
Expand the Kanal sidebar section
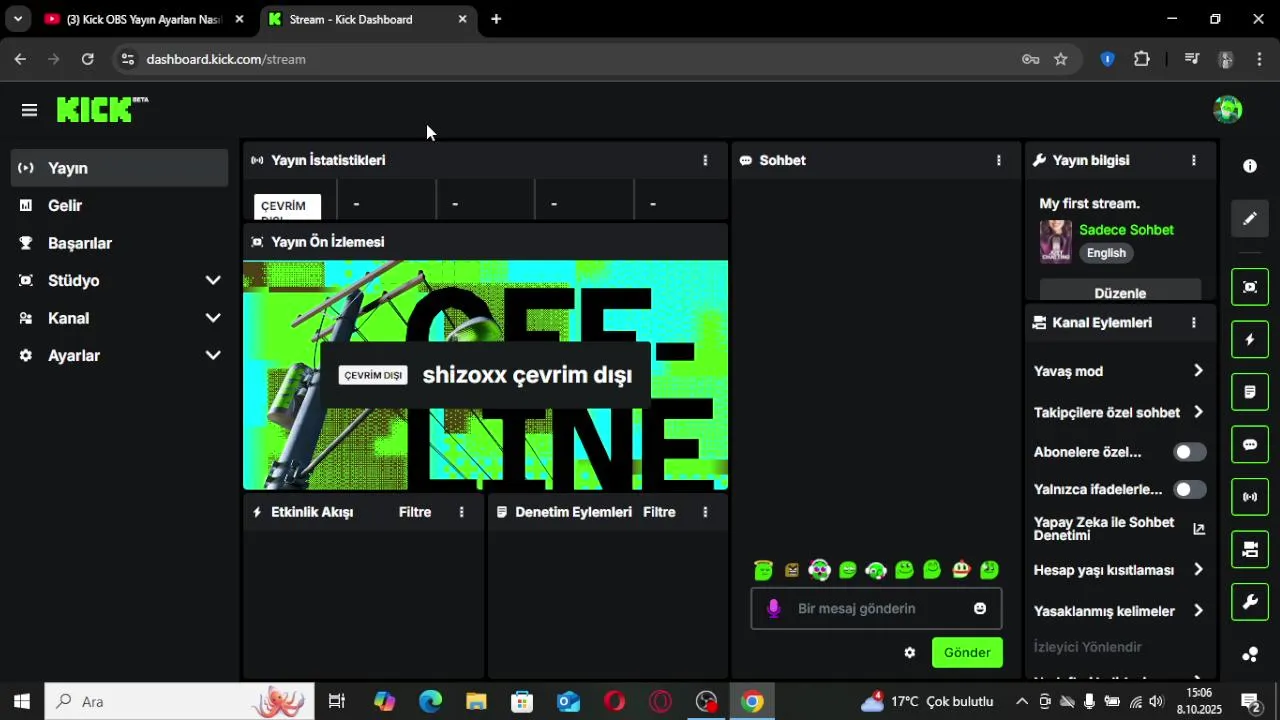coord(120,318)
